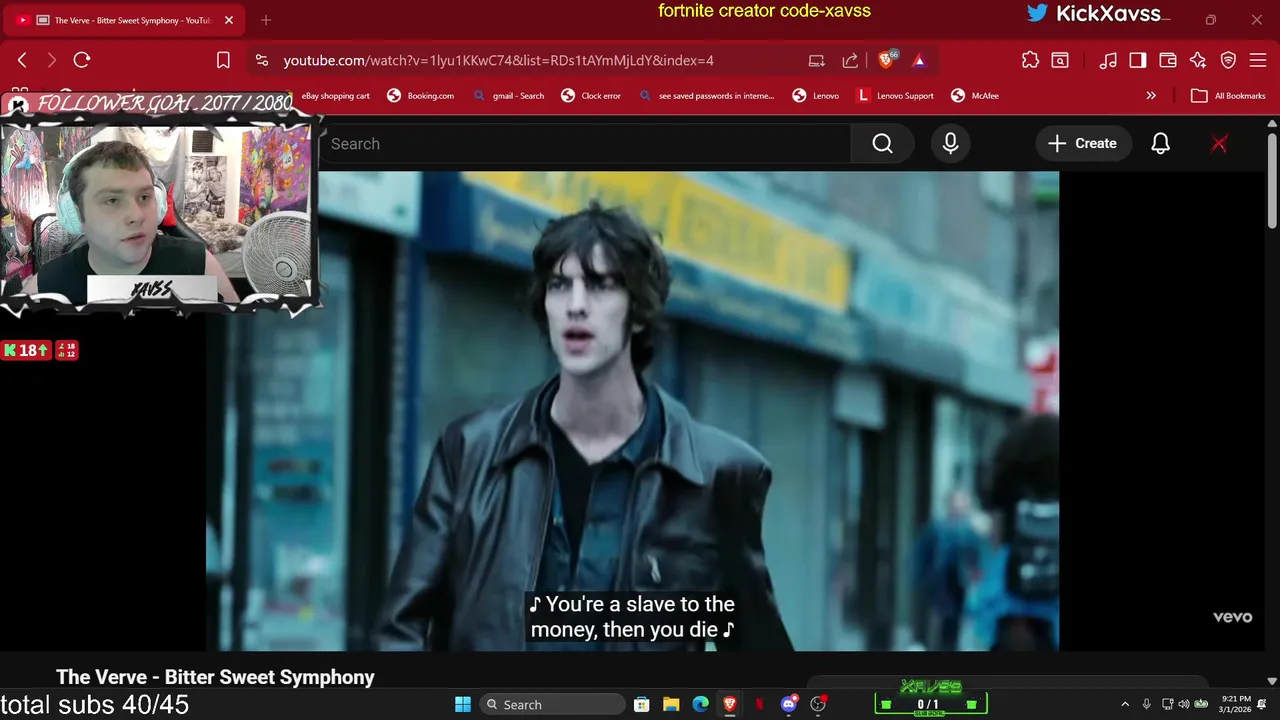Click the video player to pause
This screenshot has height=720, width=1280.
click(x=632, y=410)
